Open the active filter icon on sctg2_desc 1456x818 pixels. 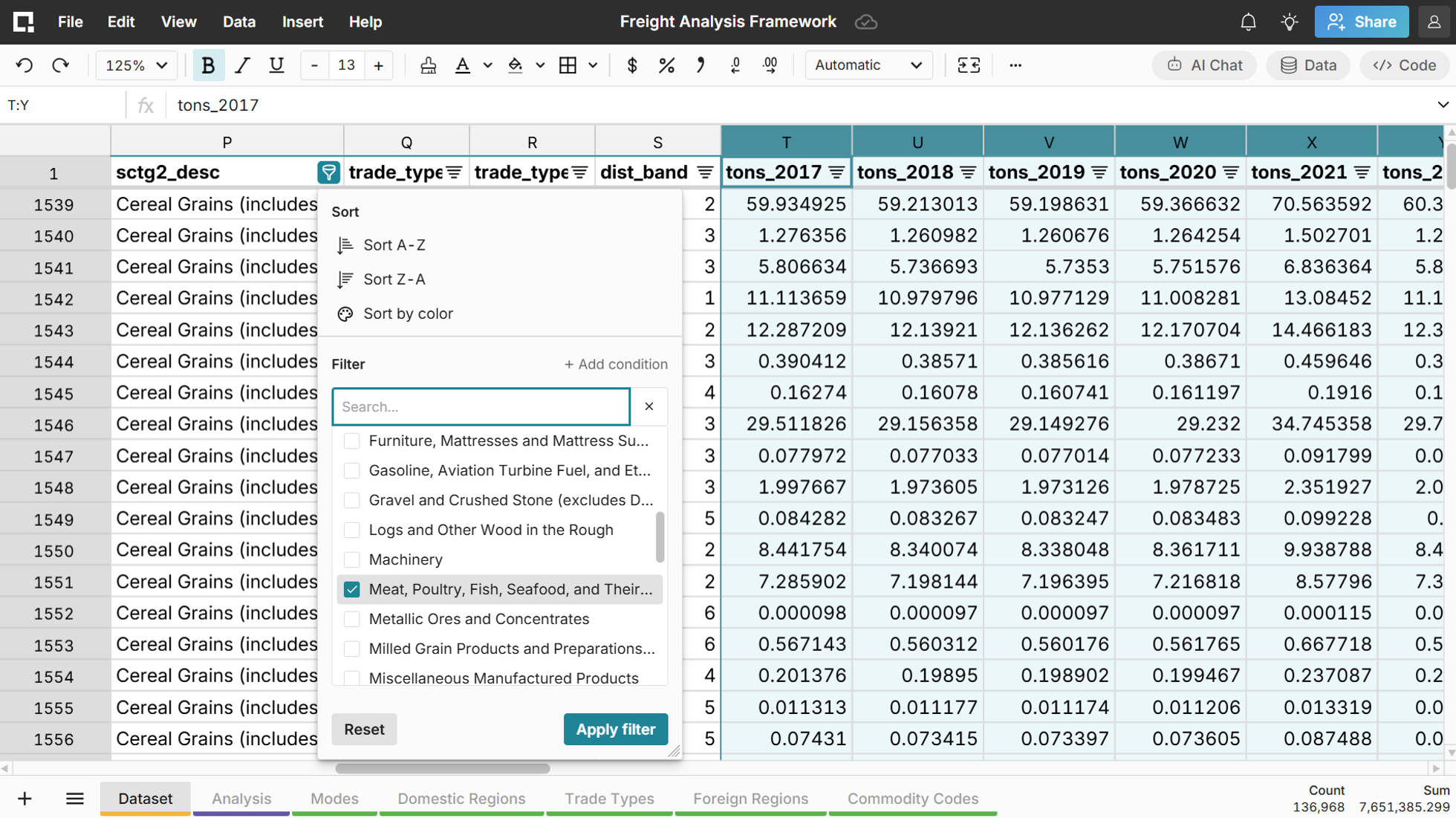point(328,172)
